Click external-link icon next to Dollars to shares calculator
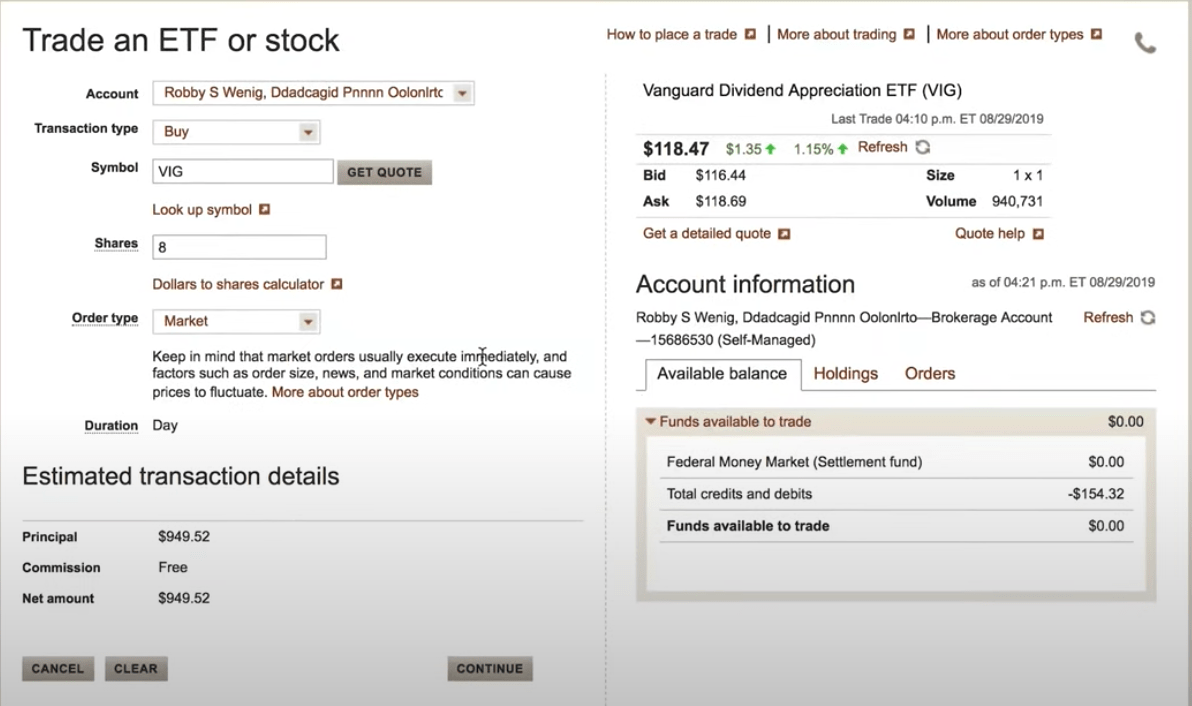 (337, 283)
